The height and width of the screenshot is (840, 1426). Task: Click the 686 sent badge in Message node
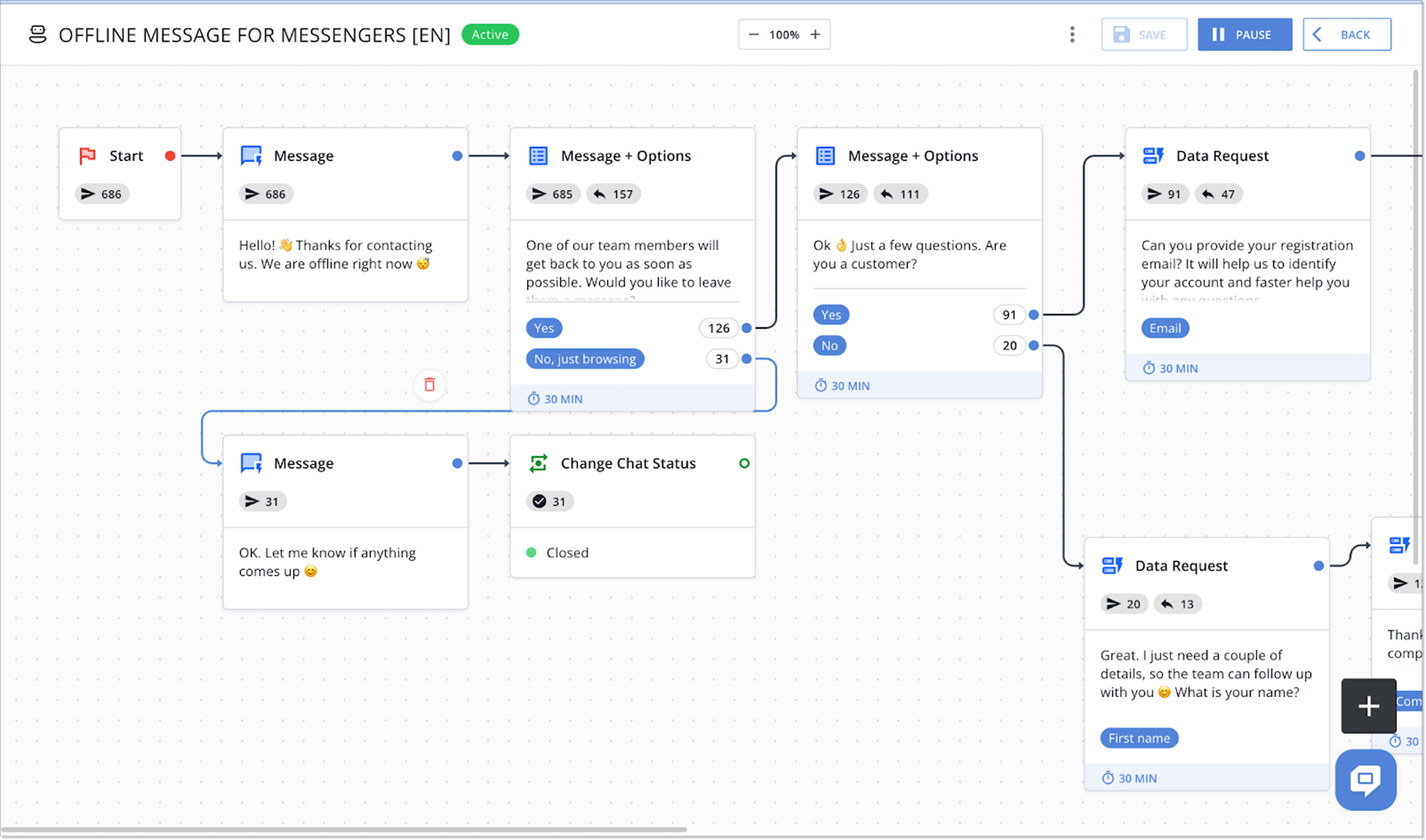(266, 194)
